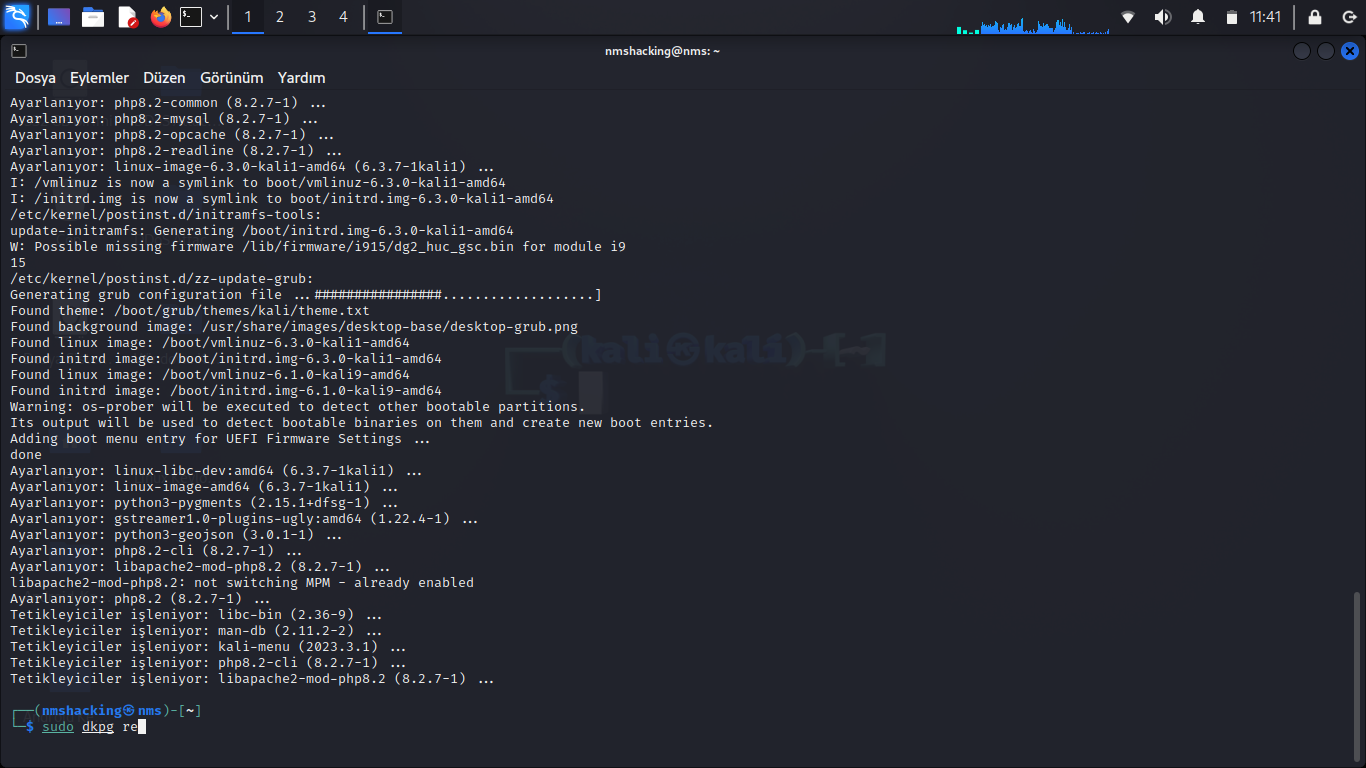
Task: Launch Firefox from the panel
Action: 161,17
